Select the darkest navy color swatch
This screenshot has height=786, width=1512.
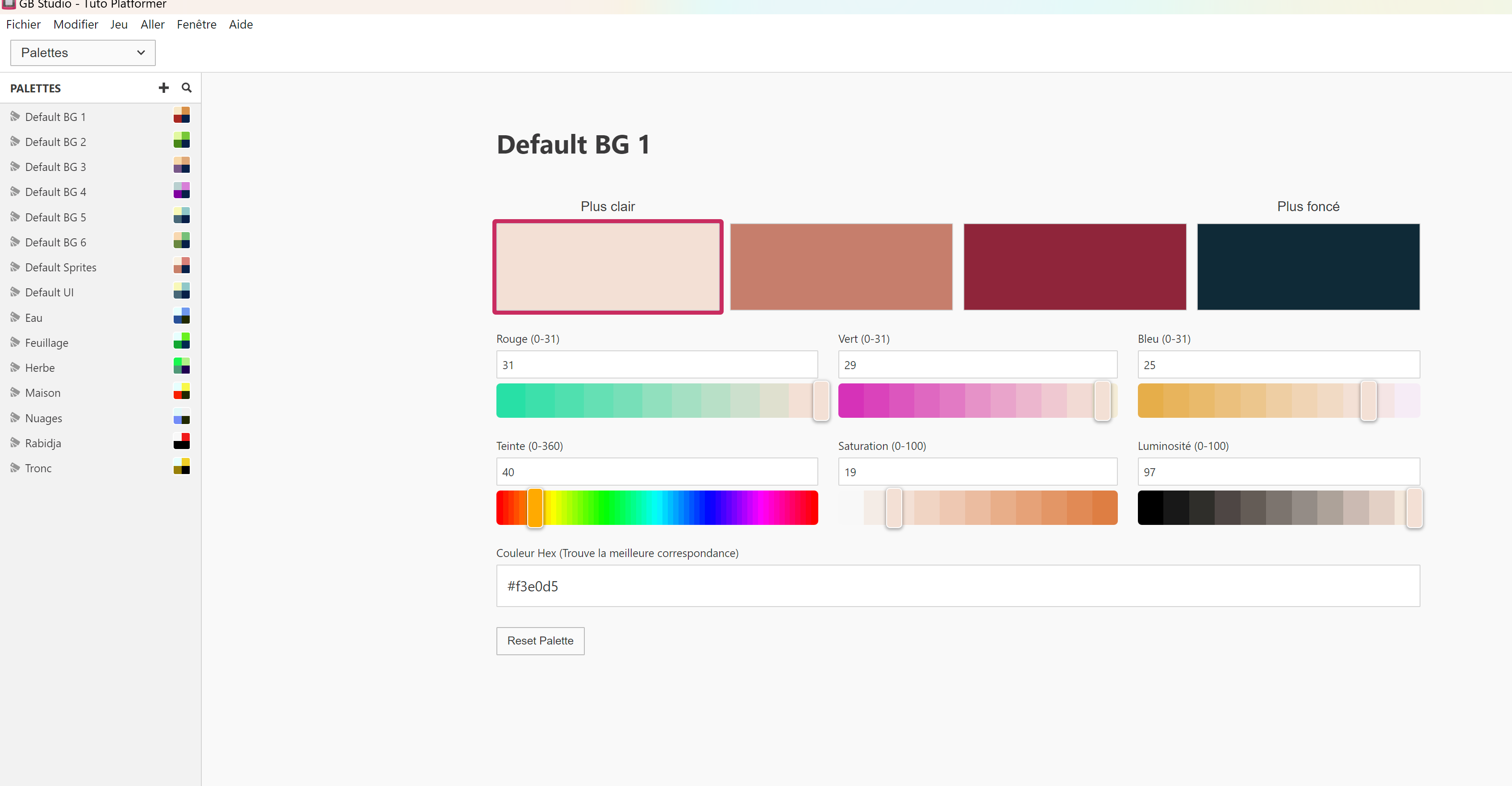pyautogui.click(x=1308, y=266)
